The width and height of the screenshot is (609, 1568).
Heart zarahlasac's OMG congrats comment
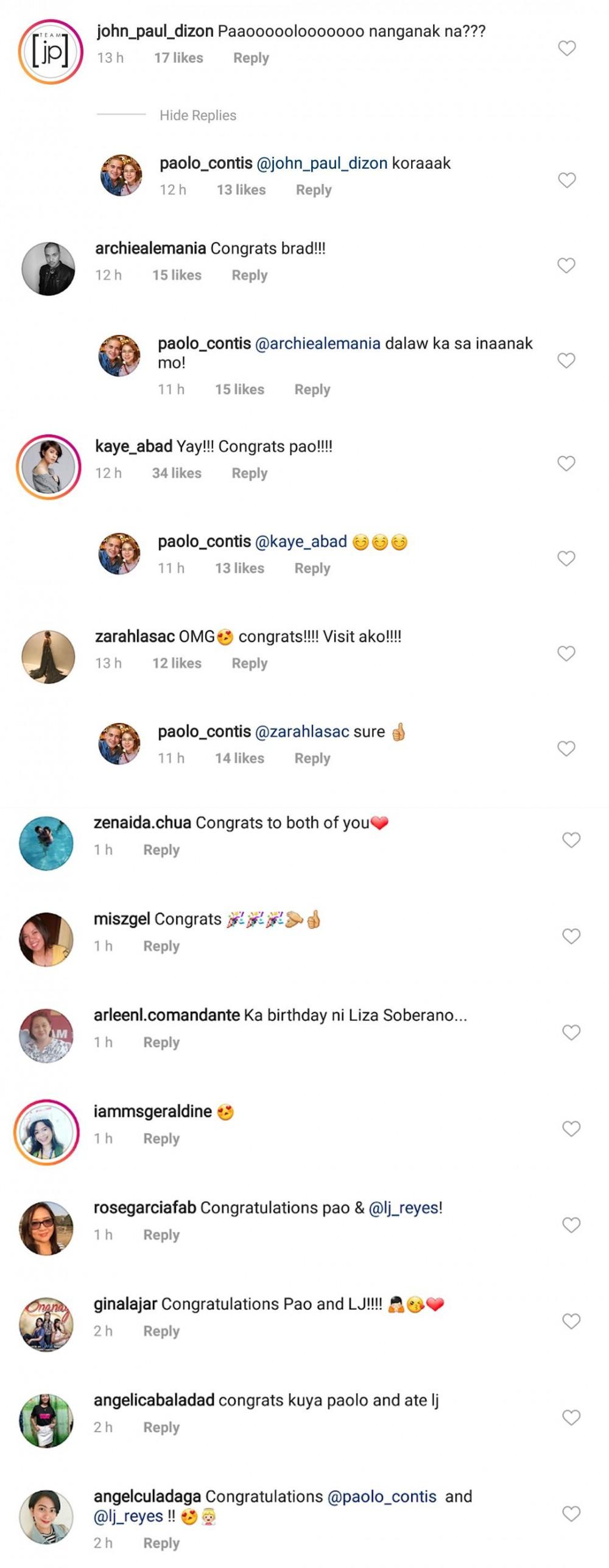coord(566,654)
